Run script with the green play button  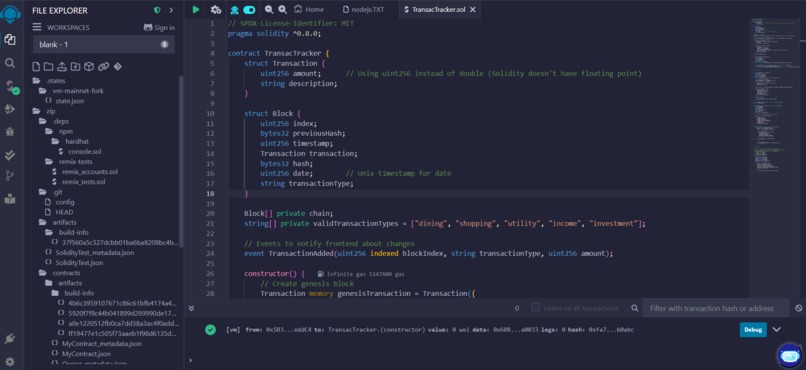(196, 9)
